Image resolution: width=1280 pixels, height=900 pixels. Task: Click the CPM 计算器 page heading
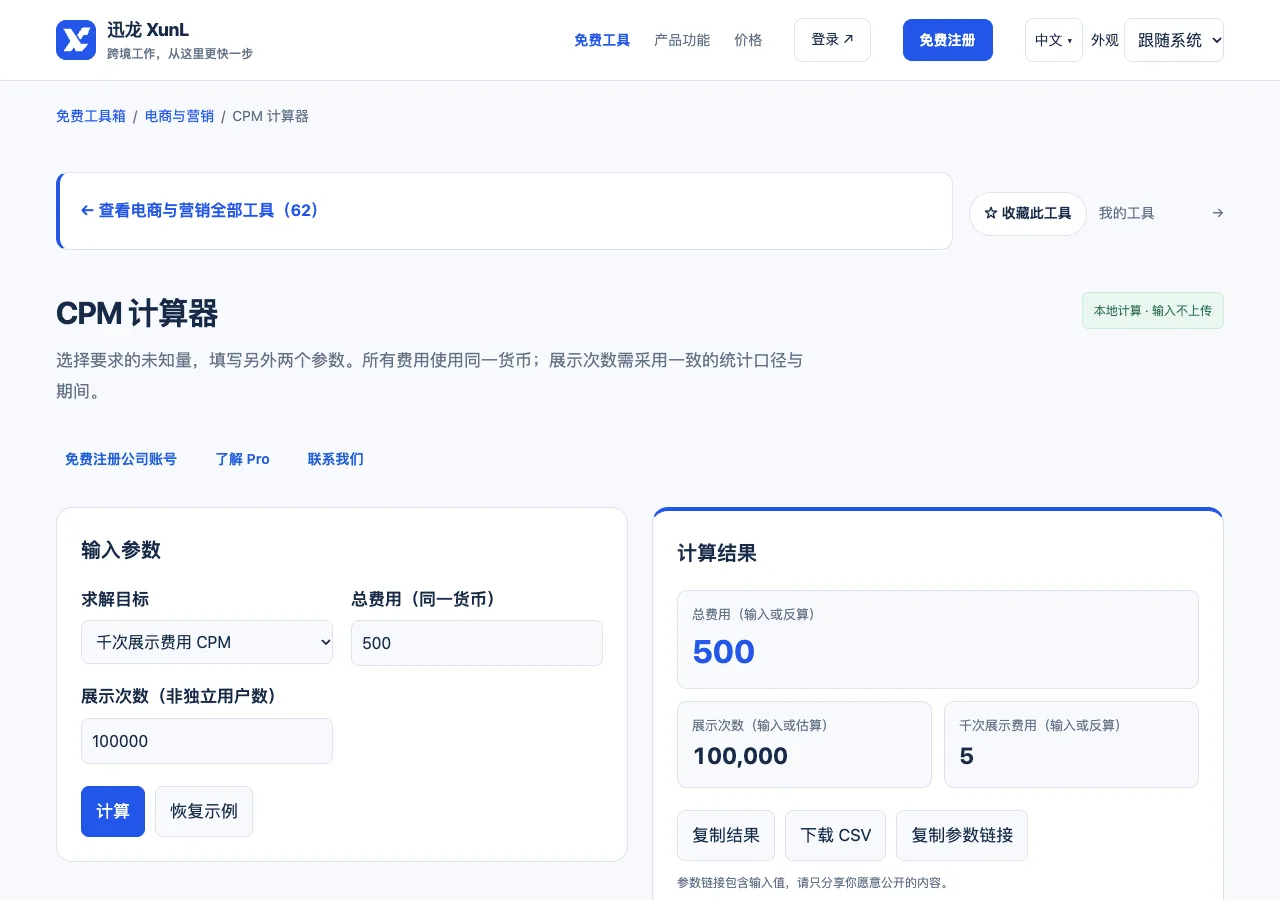(x=137, y=313)
